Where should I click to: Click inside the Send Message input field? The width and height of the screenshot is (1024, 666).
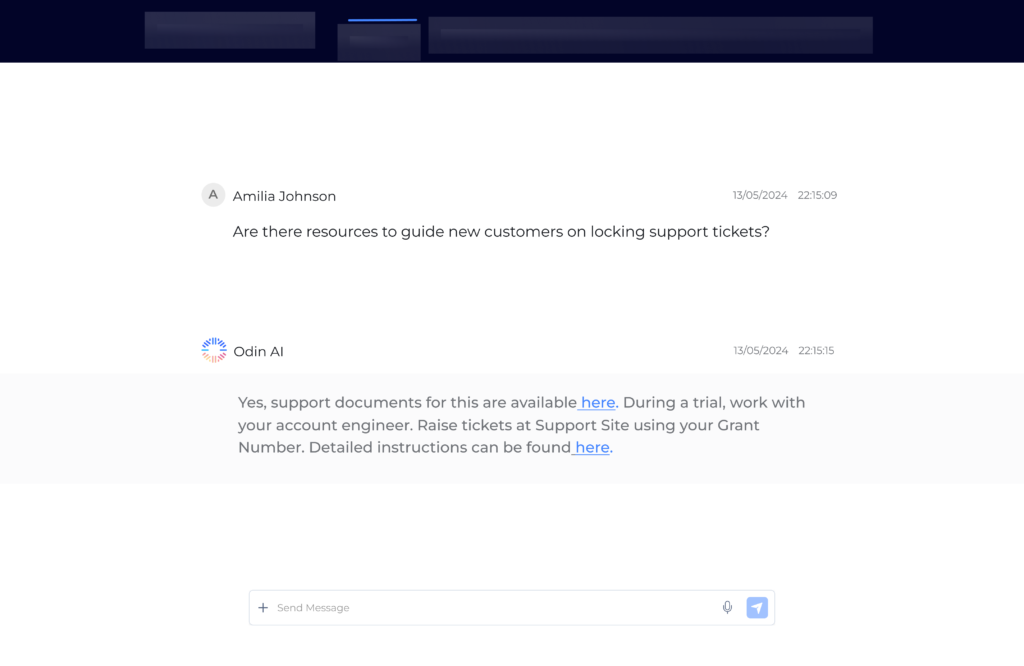tap(450, 607)
